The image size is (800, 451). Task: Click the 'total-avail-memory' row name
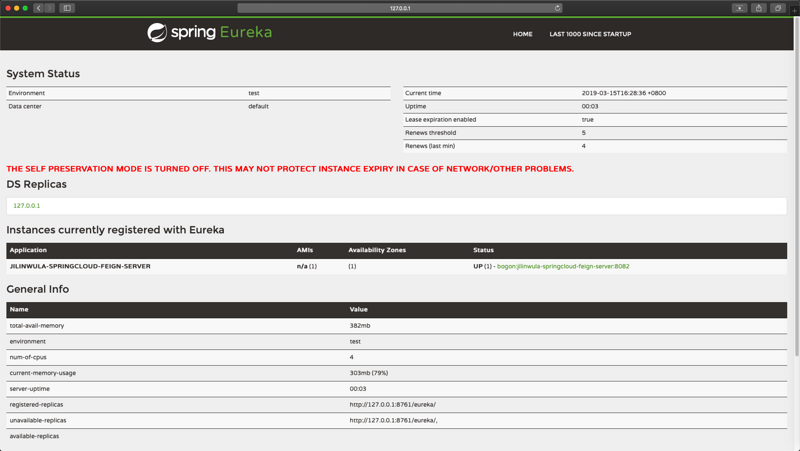(x=37, y=325)
